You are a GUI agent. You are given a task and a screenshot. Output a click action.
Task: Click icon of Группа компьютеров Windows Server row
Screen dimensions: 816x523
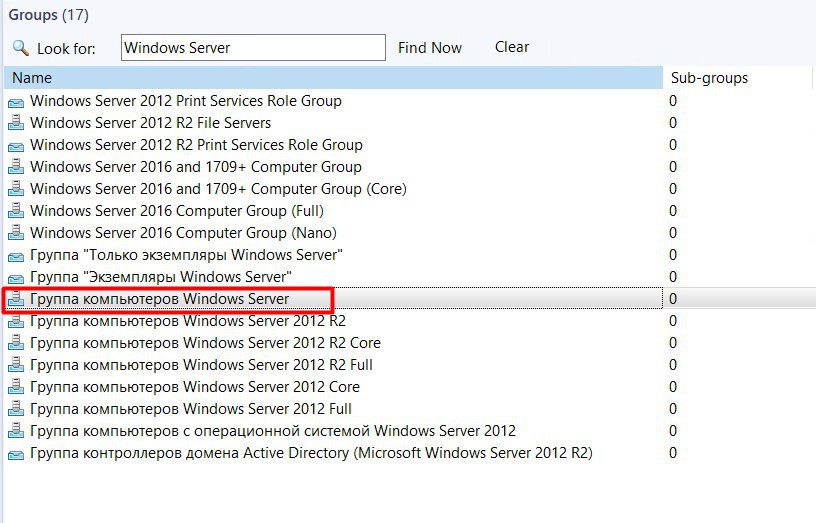pyautogui.click(x=16, y=299)
